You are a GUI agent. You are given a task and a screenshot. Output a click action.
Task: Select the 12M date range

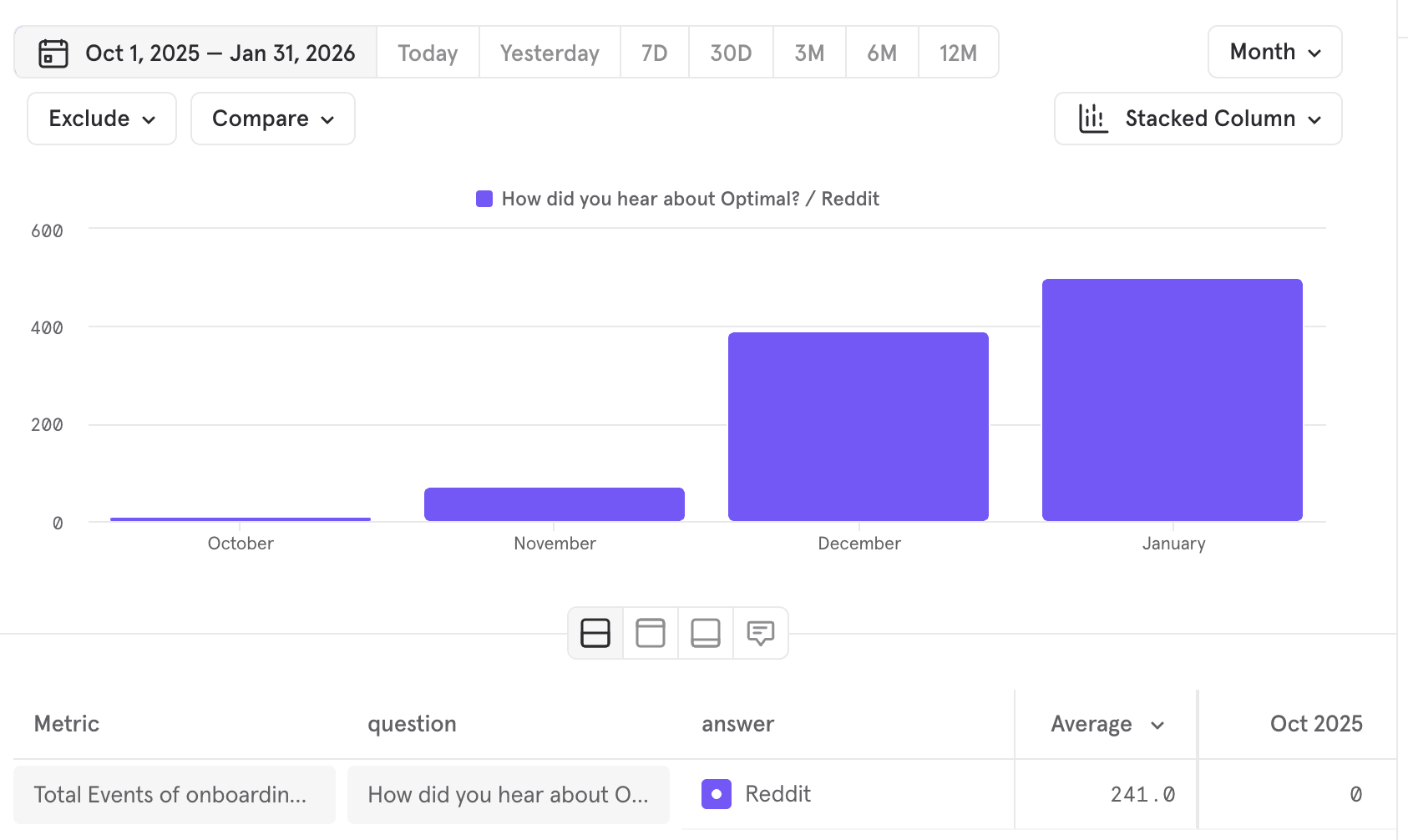pos(958,53)
